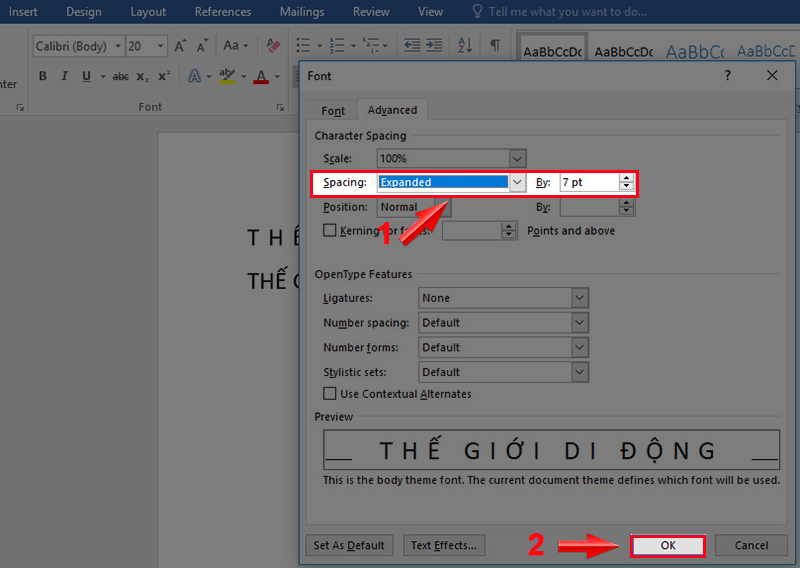Click the Tell me lightbulb search box
Image resolution: width=800 pixels, height=568 pixels.
[560, 12]
